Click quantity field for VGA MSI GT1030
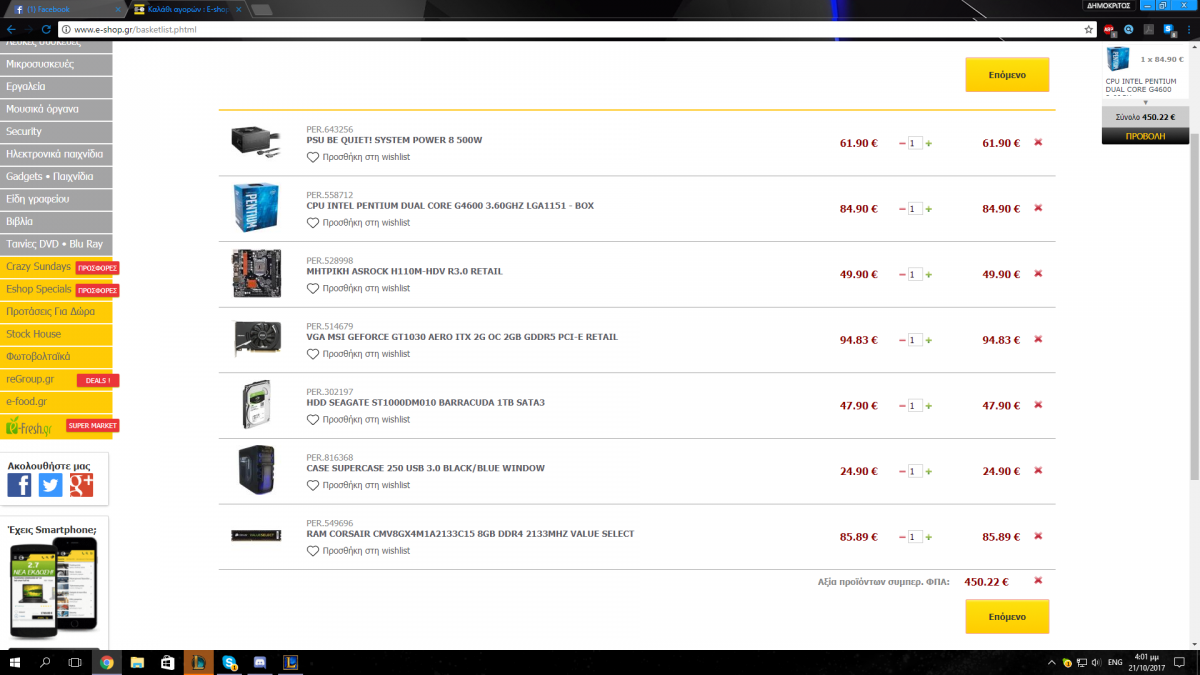 coord(915,340)
